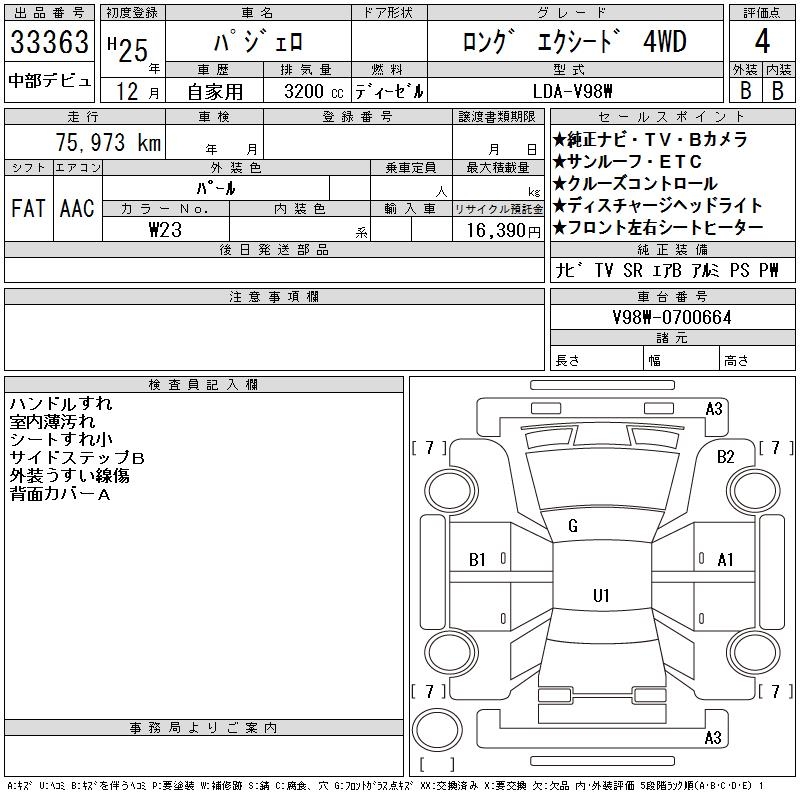This screenshot has width=800, height=800.
Task: Select the U1 dent mark on the roof
Action: [x=601, y=595]
